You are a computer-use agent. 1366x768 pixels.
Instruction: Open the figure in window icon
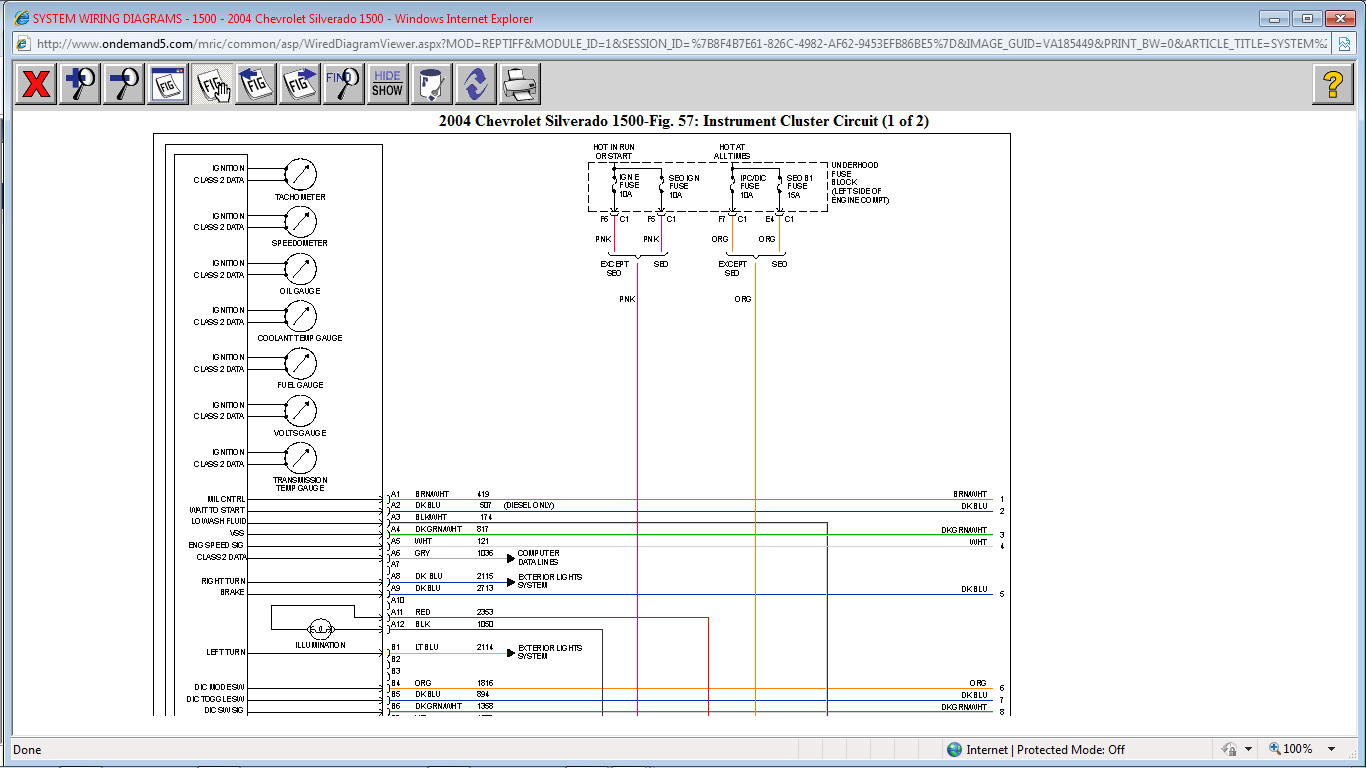click(x=168, y=84)
